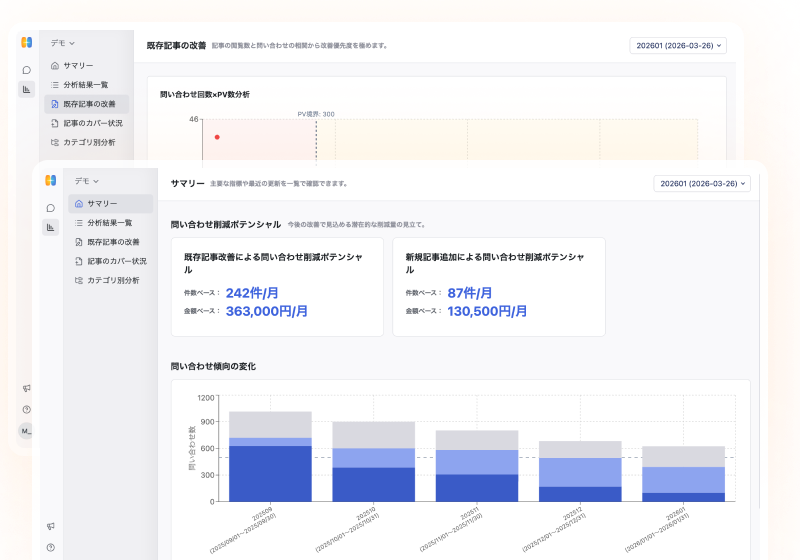
Task: Open period selector 202601 in front window
Action: click(x=702, y=184)
